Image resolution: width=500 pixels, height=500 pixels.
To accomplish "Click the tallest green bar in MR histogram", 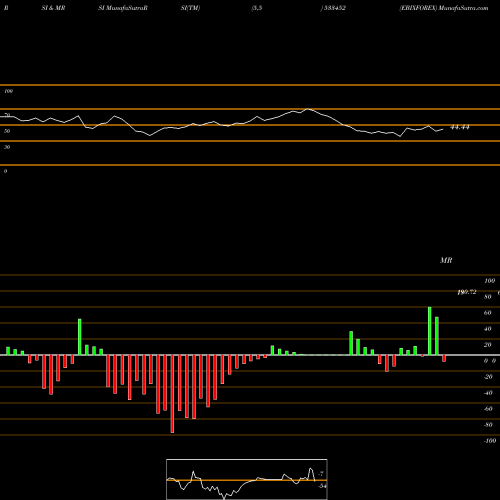I will (x=430, y=331).
